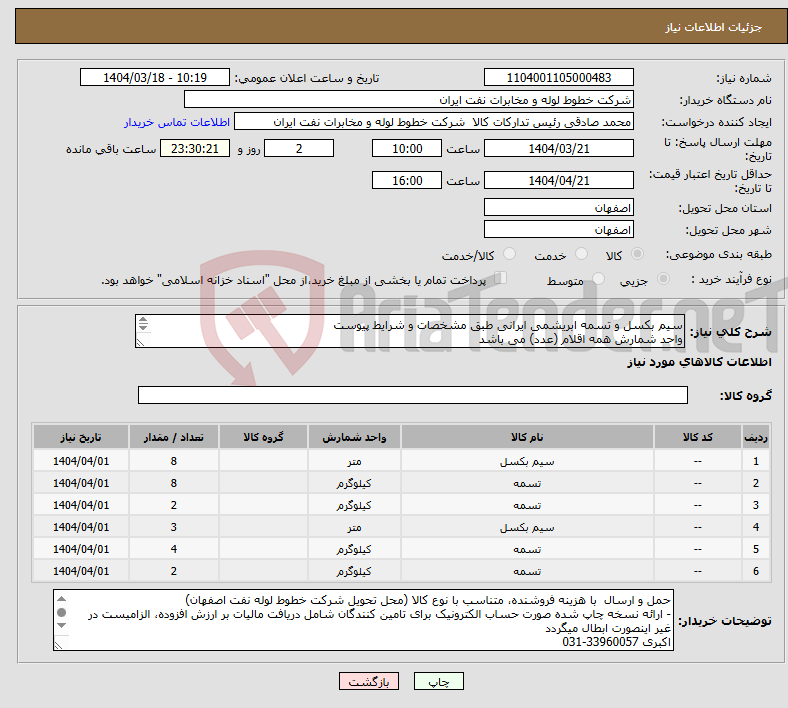Click the resize grip of توضیحات خریدار box

pyautogui.click(x=59, y=645)
